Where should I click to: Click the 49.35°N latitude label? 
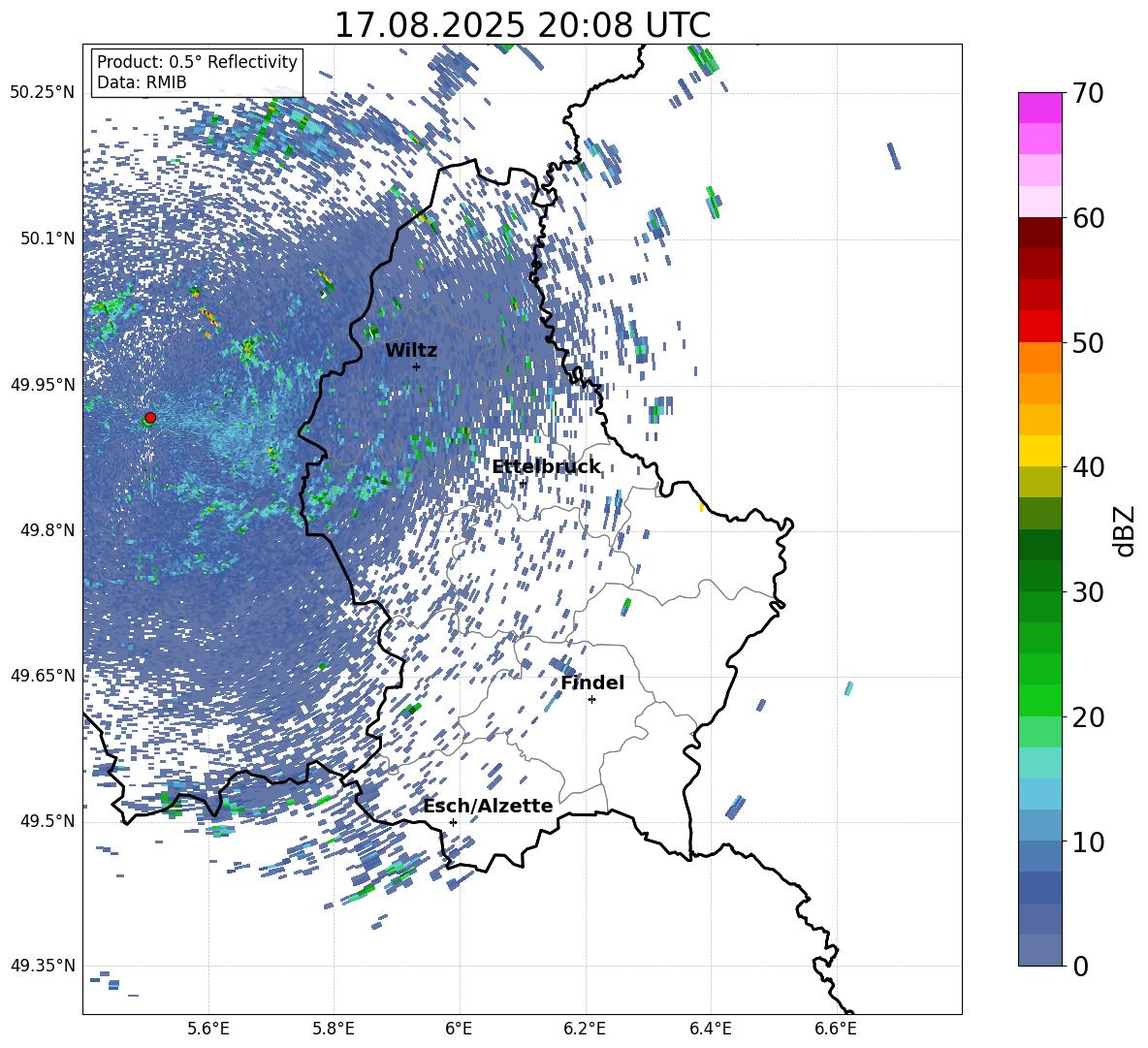tap(43, 966)
